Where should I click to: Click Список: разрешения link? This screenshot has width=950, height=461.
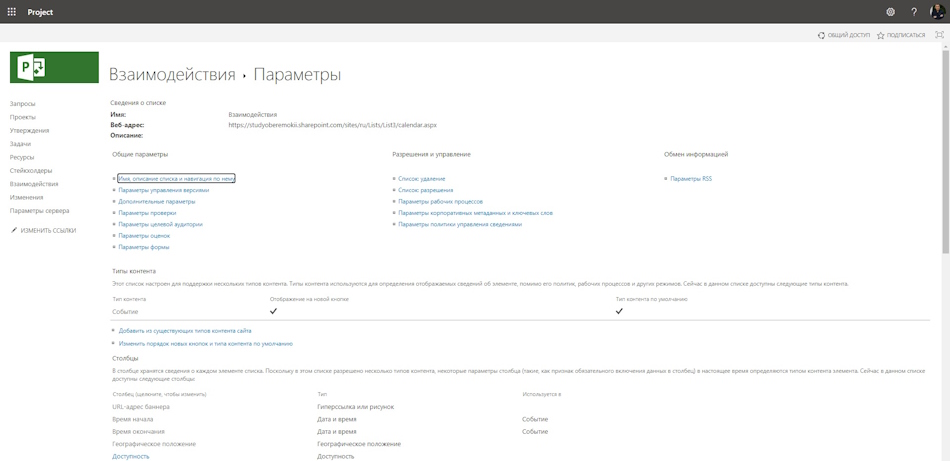(425, 190)
